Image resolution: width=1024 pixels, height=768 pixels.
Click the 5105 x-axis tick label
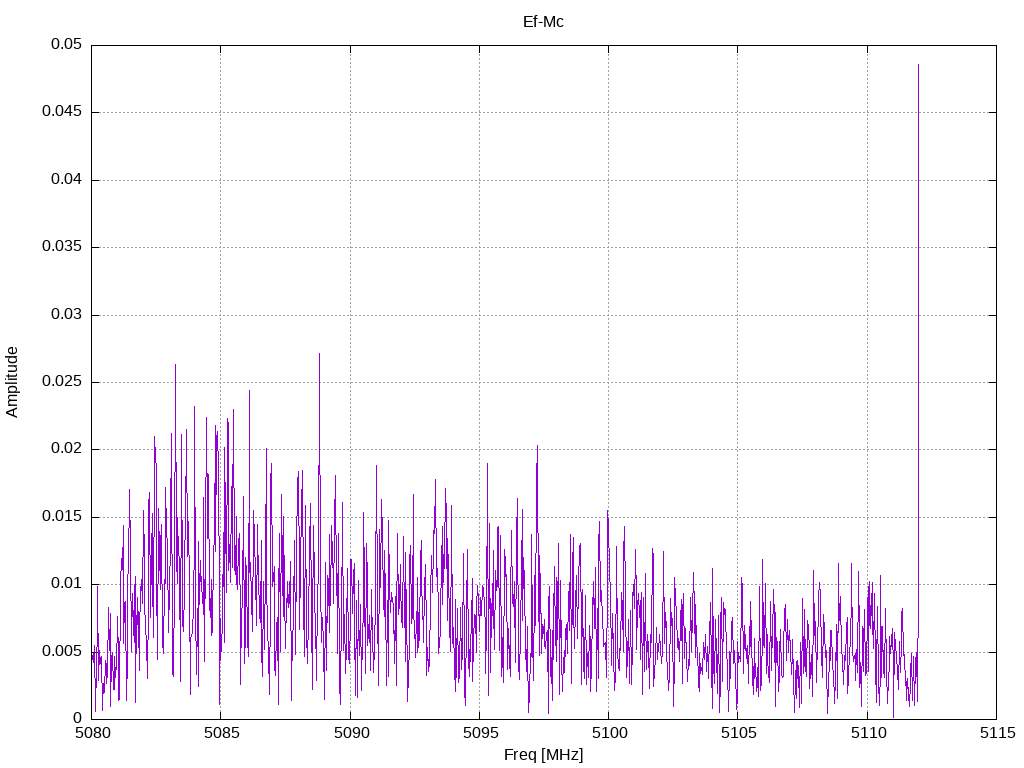[x=737, y=733]
